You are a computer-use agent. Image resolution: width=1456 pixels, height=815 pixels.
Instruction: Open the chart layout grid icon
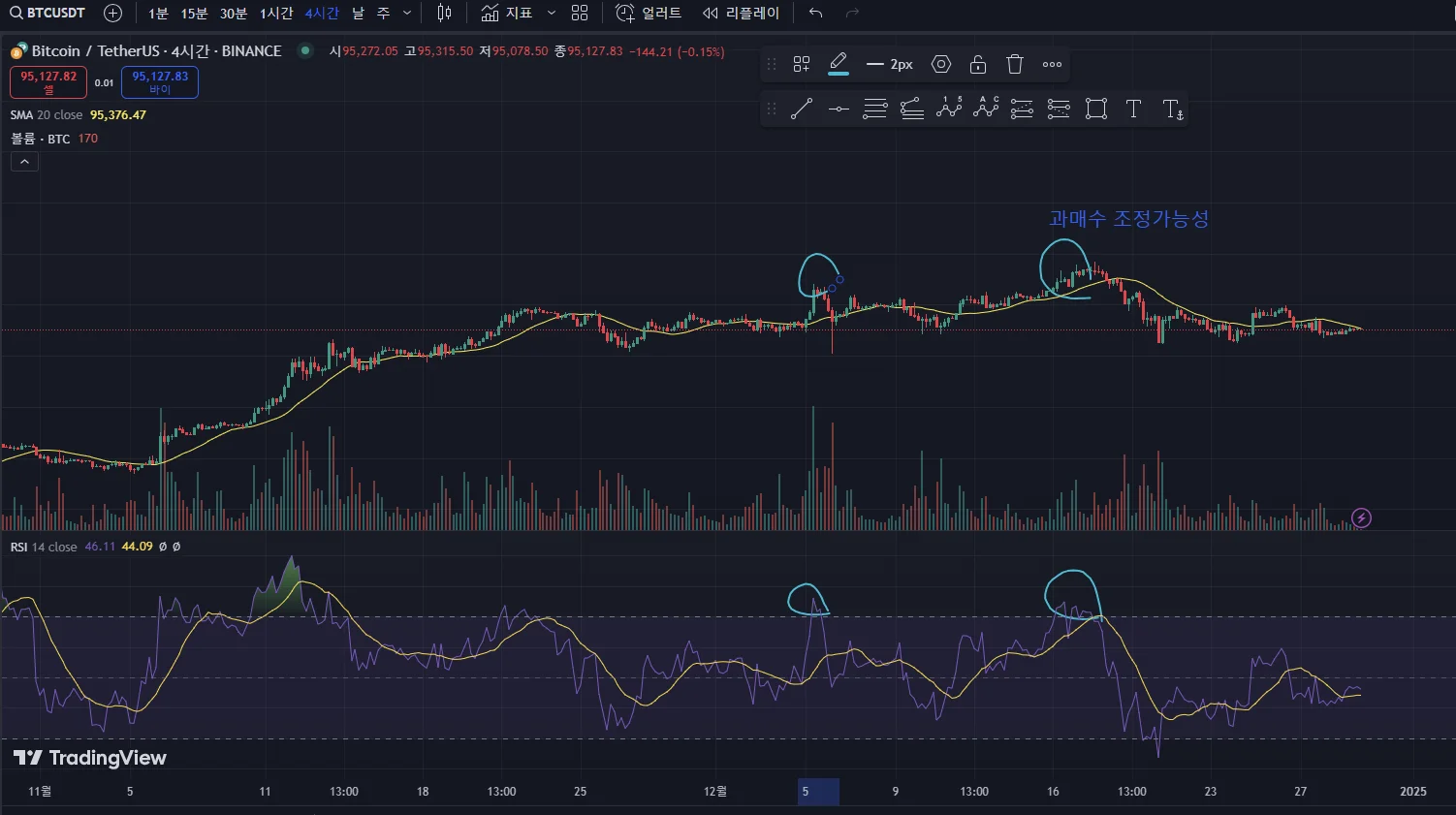point(580,14)
